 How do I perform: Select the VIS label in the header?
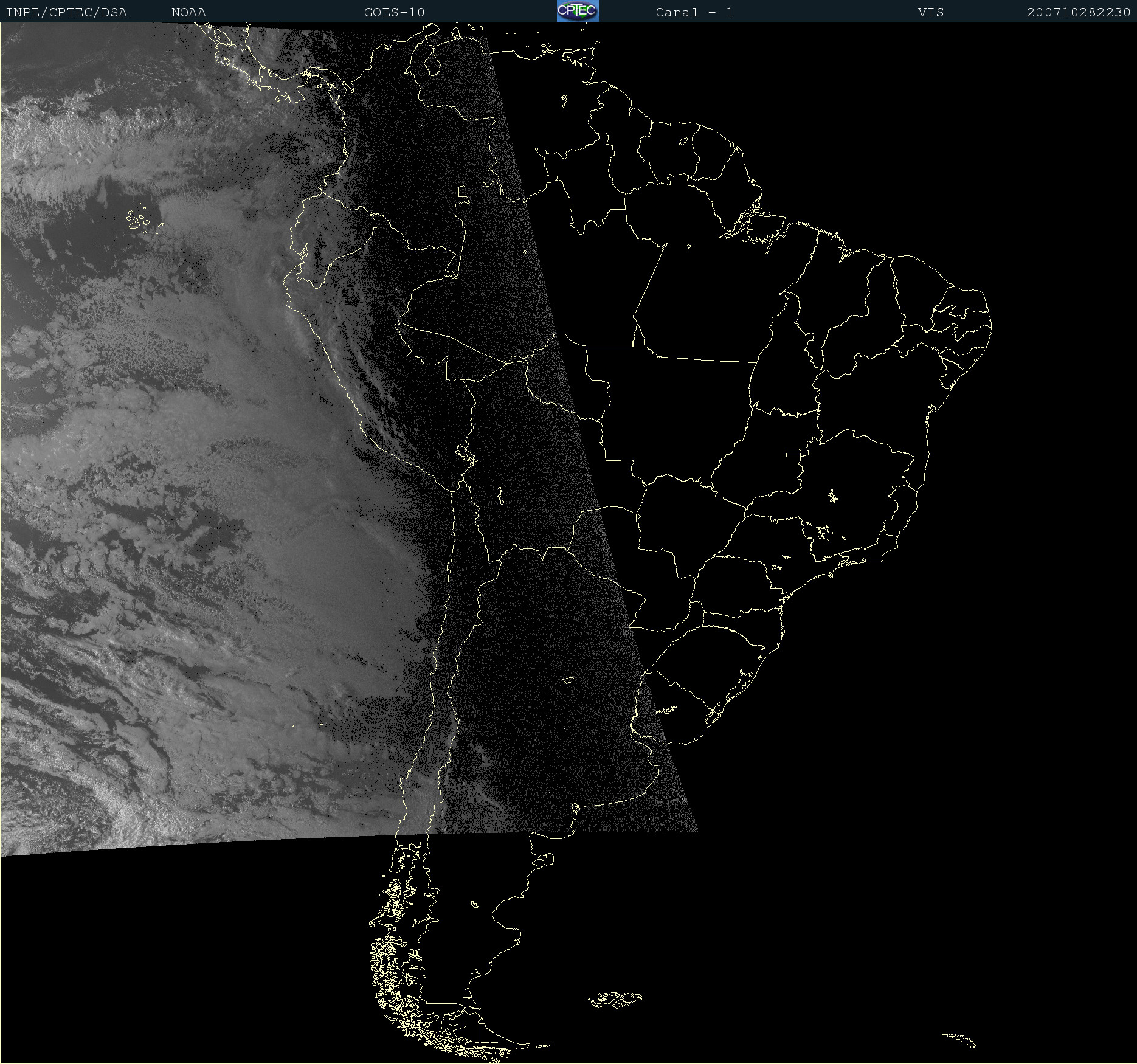pyautogui.click(x=931, y=12)
